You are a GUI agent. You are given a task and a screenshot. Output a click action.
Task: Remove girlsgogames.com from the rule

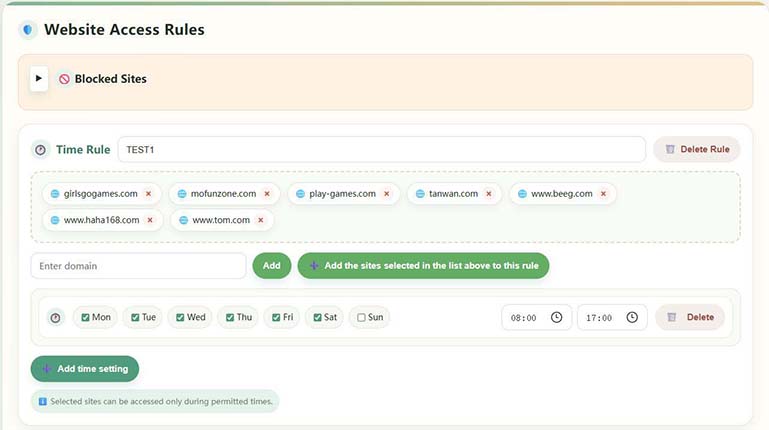(x=148, y=194)
